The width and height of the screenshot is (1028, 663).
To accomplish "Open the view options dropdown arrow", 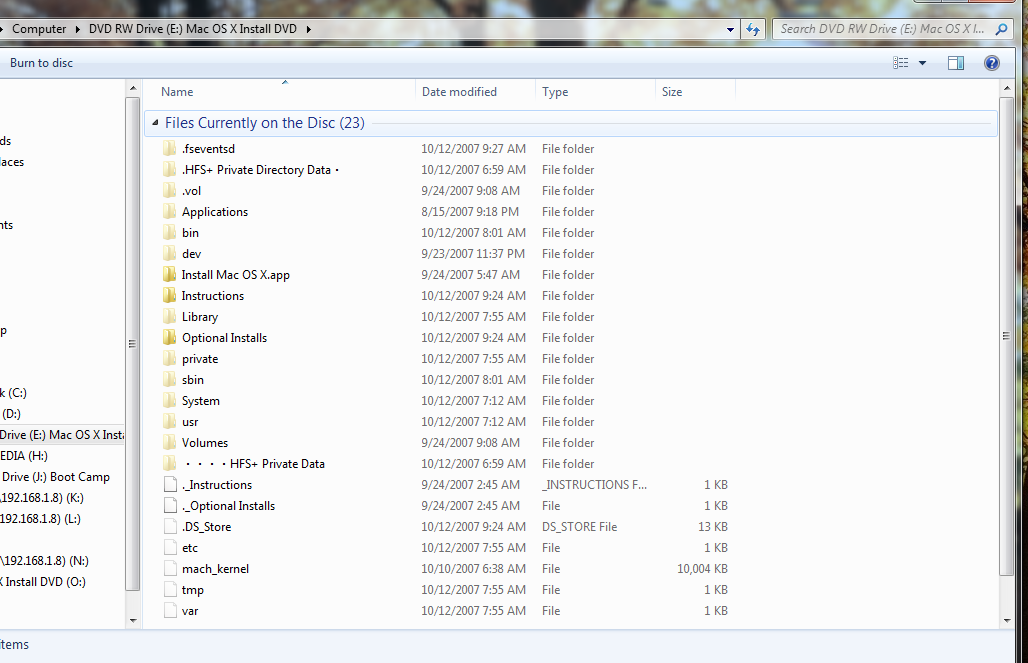I will (x=922, y=63).
